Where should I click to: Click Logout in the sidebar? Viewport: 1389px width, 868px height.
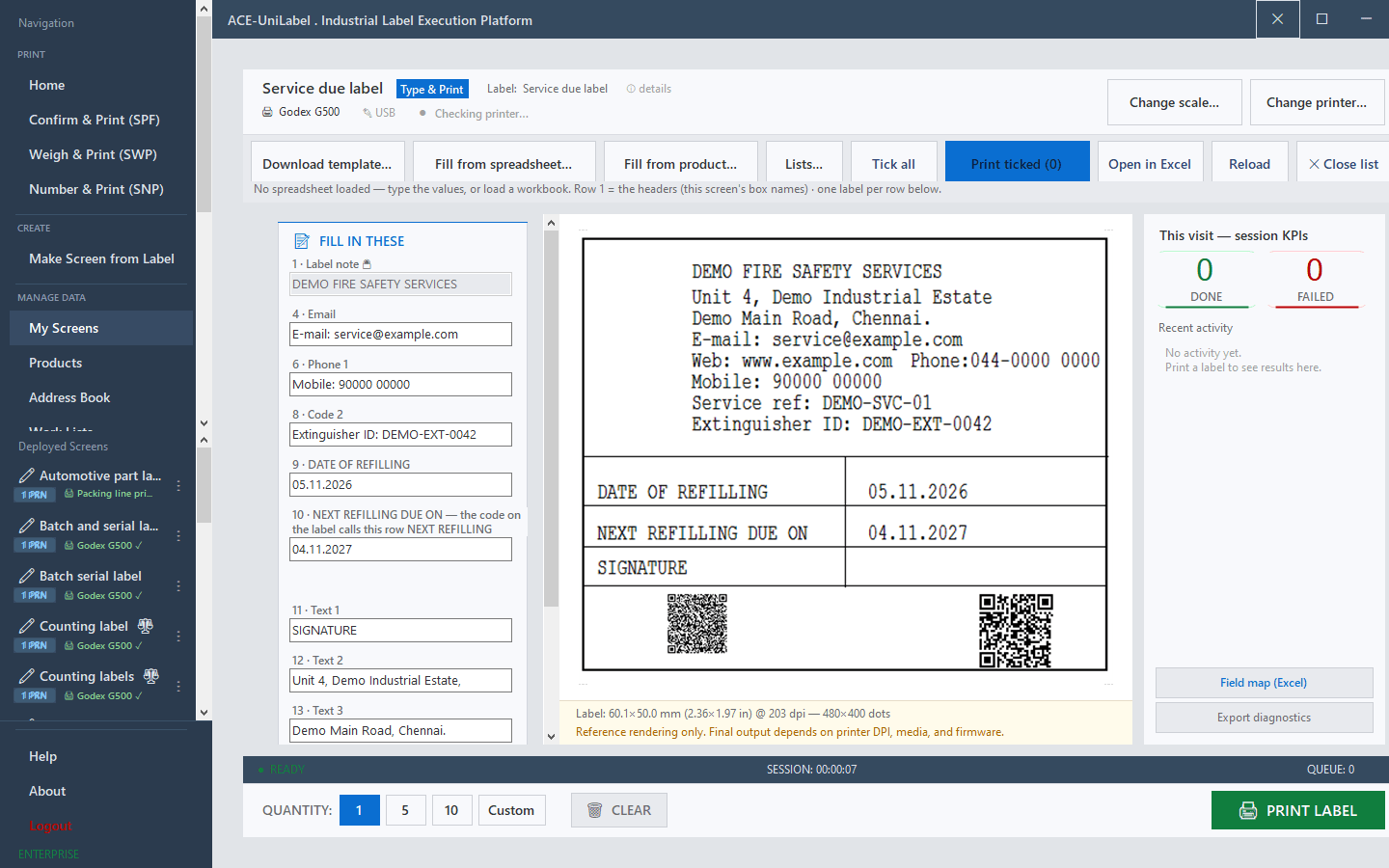point(50,826)
